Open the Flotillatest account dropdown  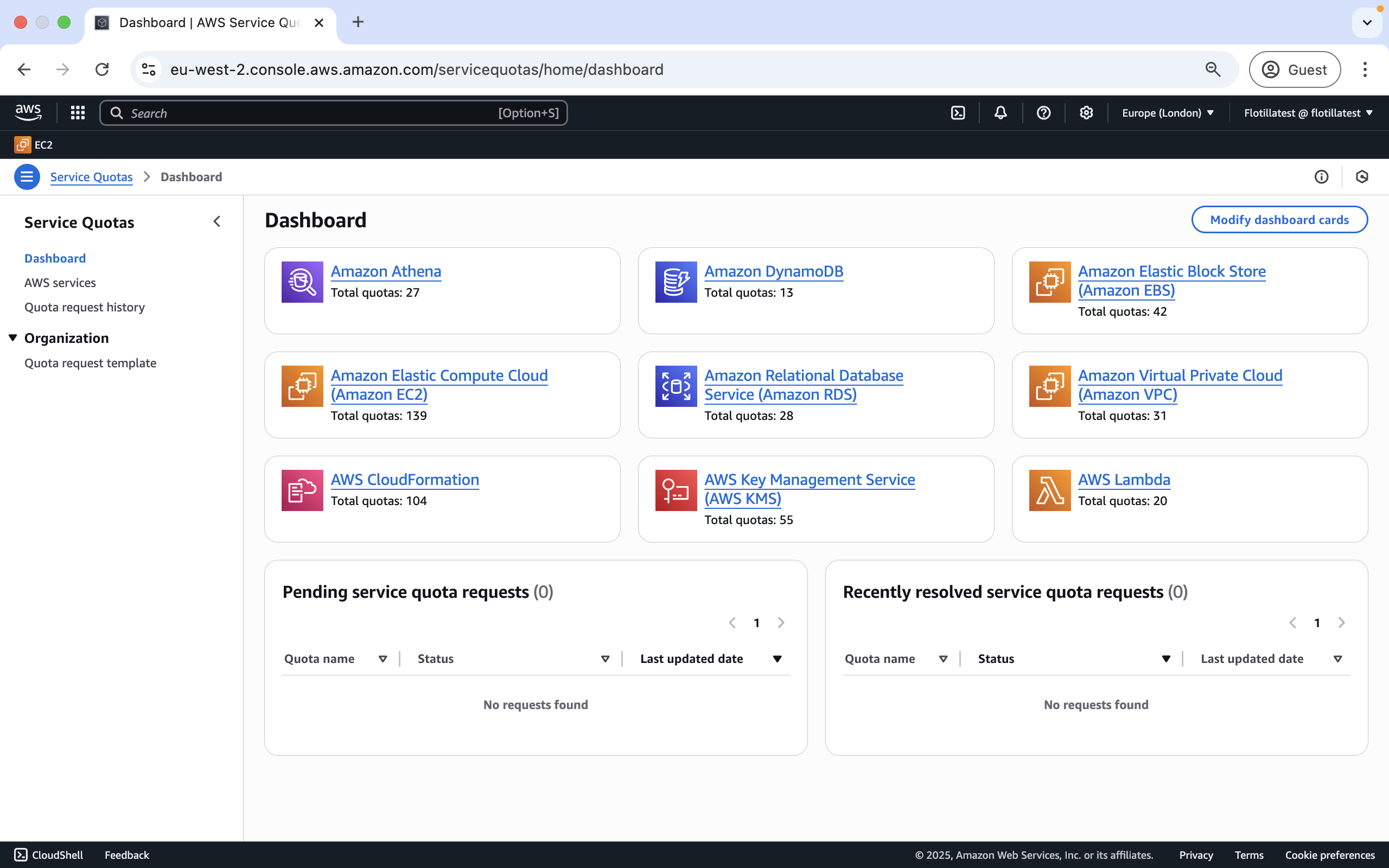click(x=1308, y=113)
